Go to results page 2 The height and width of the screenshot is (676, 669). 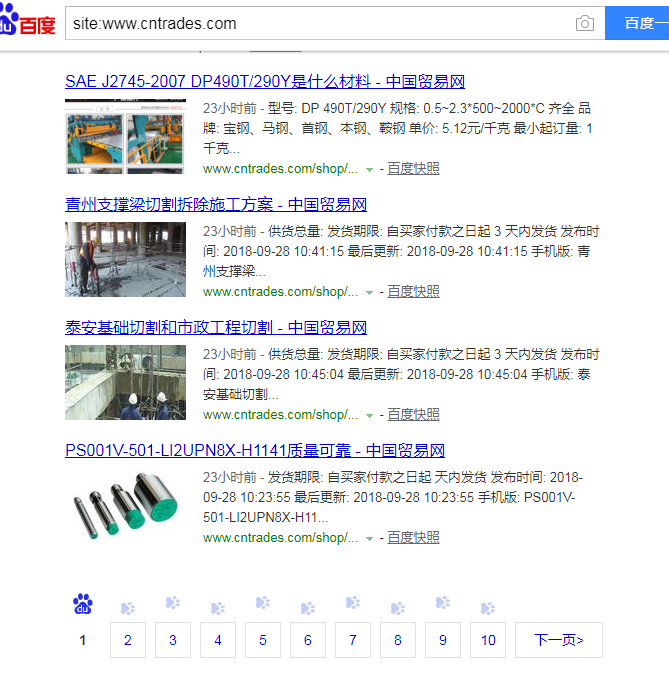(x=128, y=640)
